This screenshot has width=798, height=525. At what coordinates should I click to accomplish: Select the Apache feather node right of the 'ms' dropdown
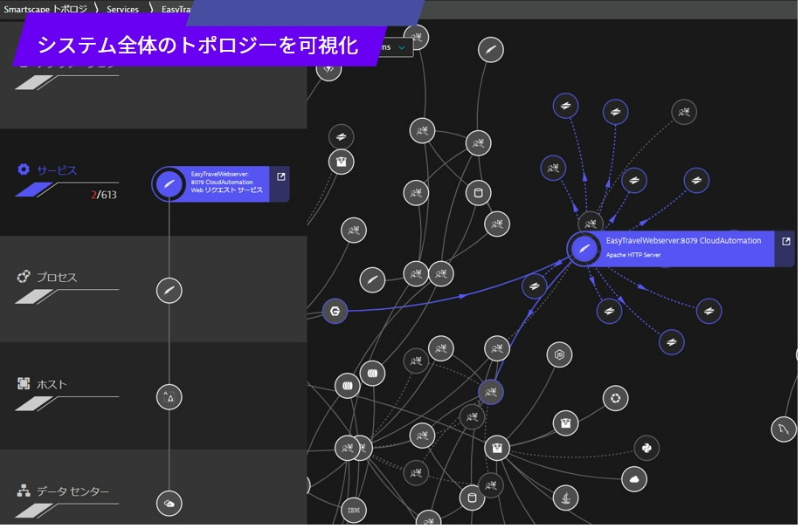click(x=491, y=50)
